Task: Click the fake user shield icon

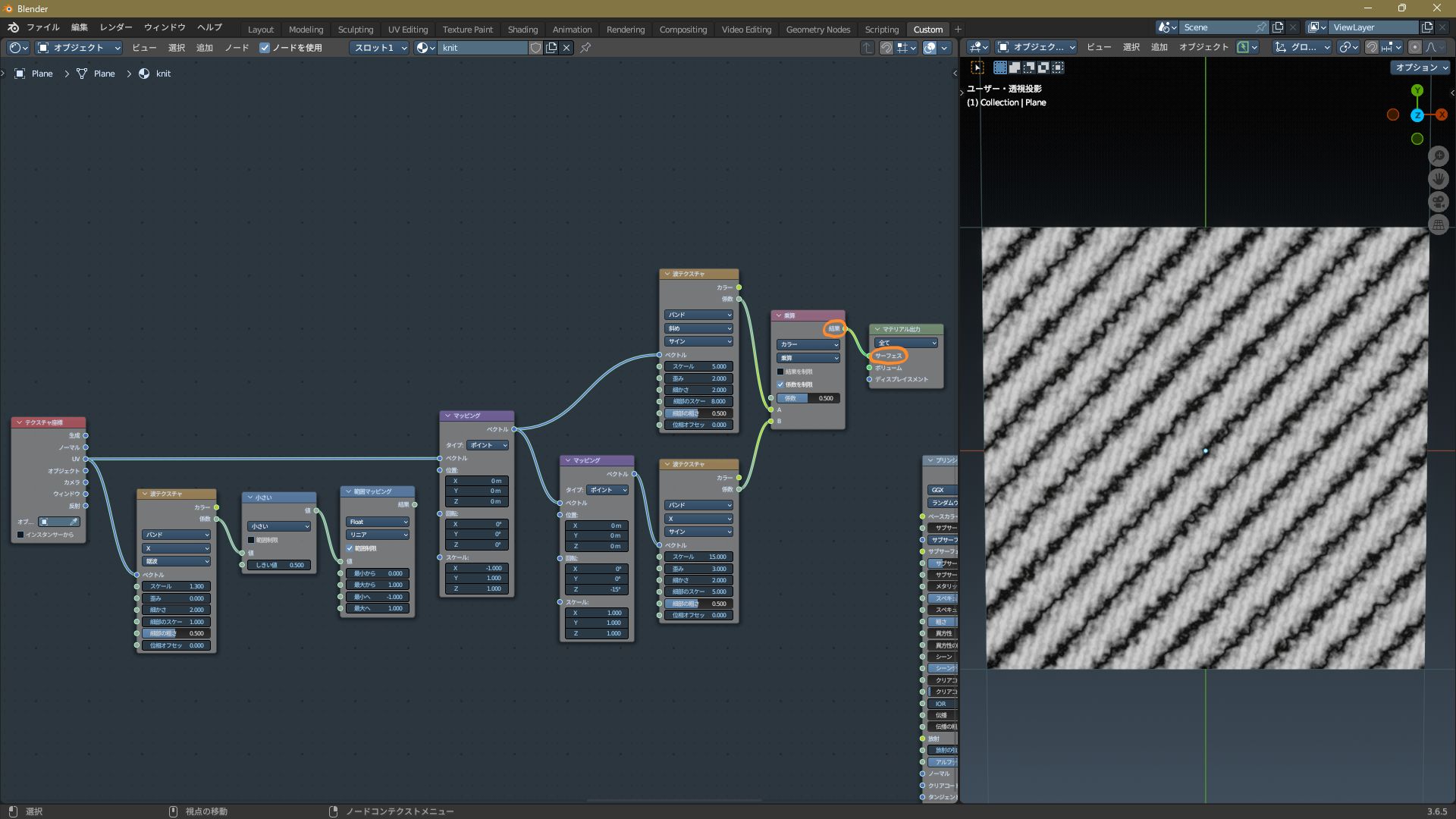Action: point(535,48)
